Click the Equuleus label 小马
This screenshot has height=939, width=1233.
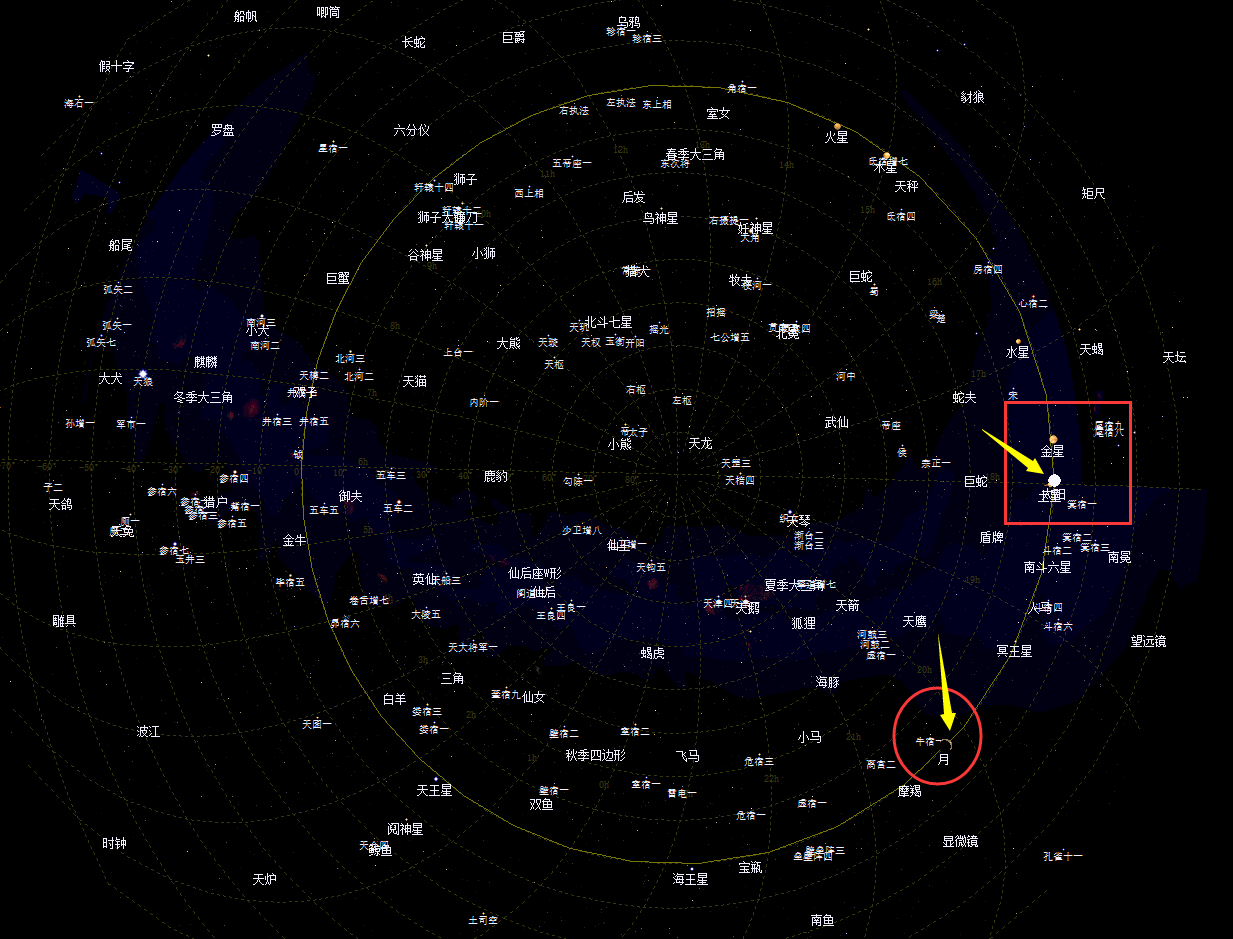click(x=809, y=737)
